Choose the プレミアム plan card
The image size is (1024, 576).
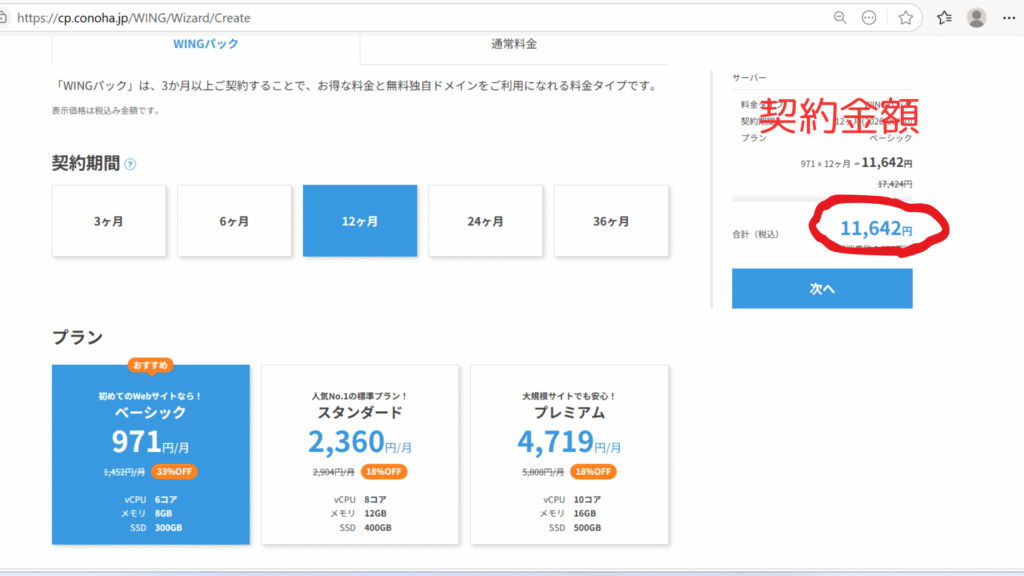coord(569,455)
